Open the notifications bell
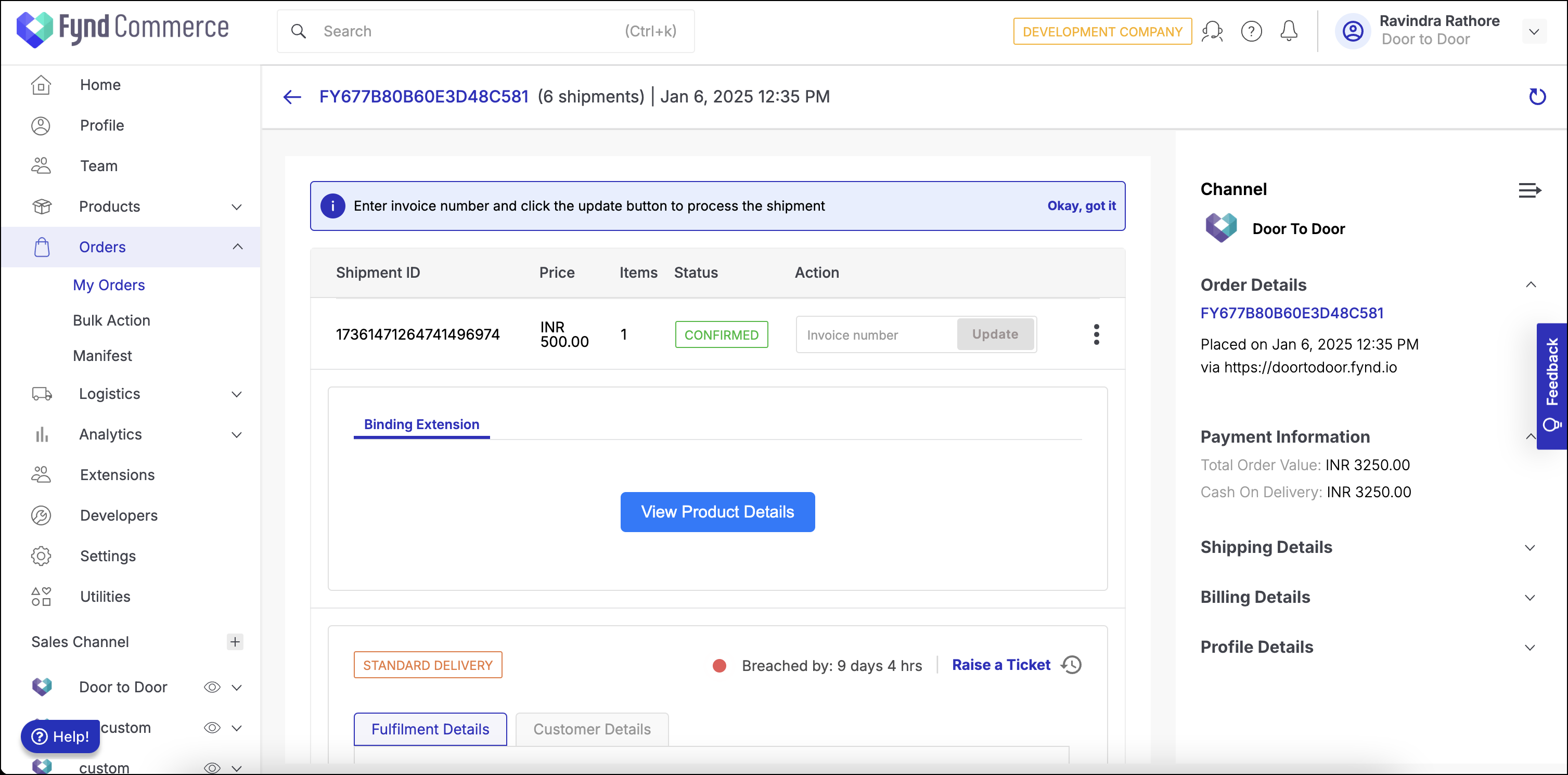The height and width of the screenshot is (775, 1568). click(x=1289, y=31)
